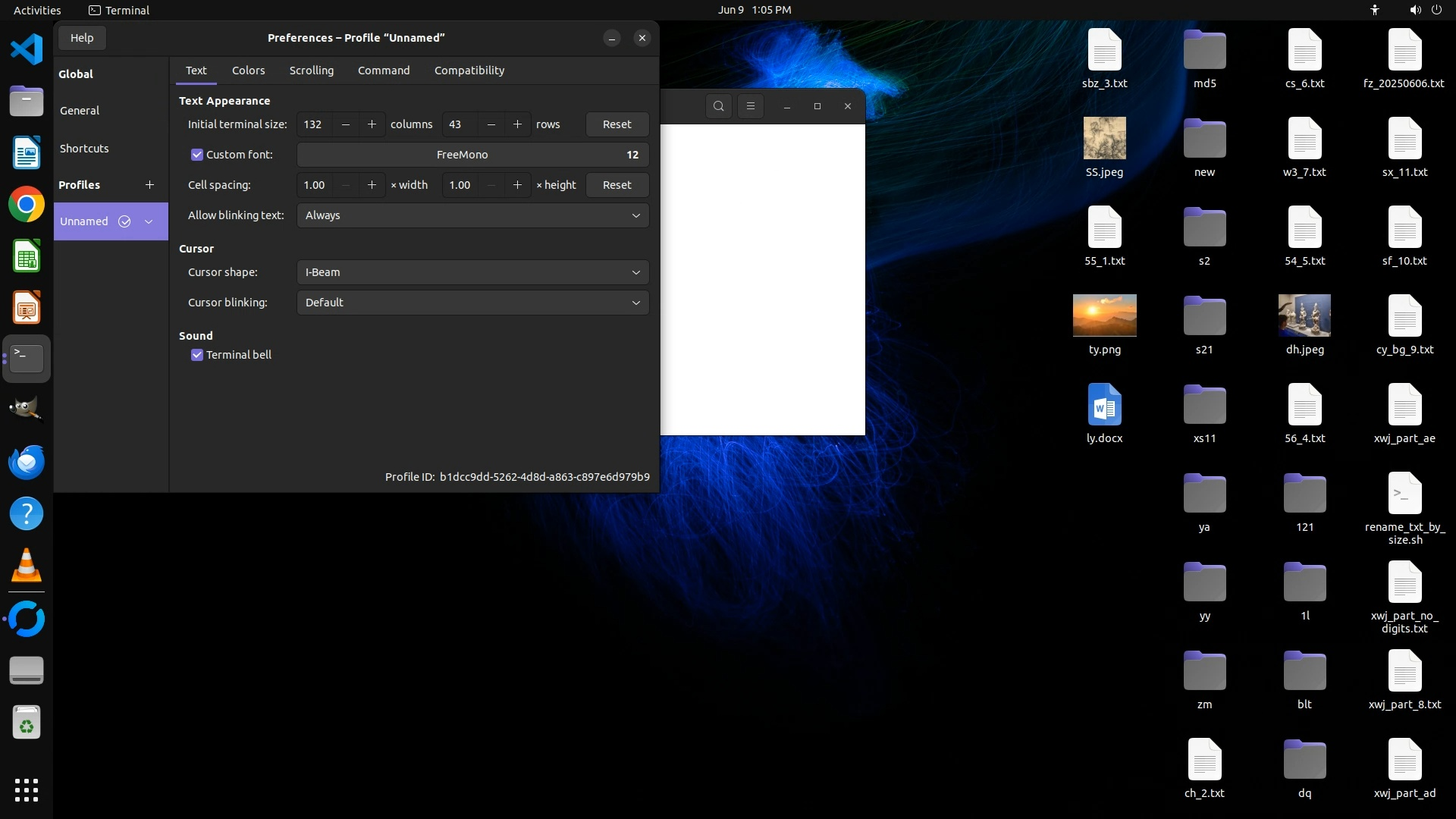
Task: Click the plus icon to add profile
Action: coord(149,185)
